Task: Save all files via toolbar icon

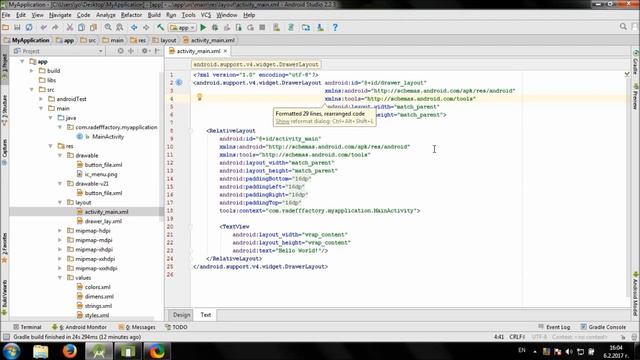Action: click(17, 27)
